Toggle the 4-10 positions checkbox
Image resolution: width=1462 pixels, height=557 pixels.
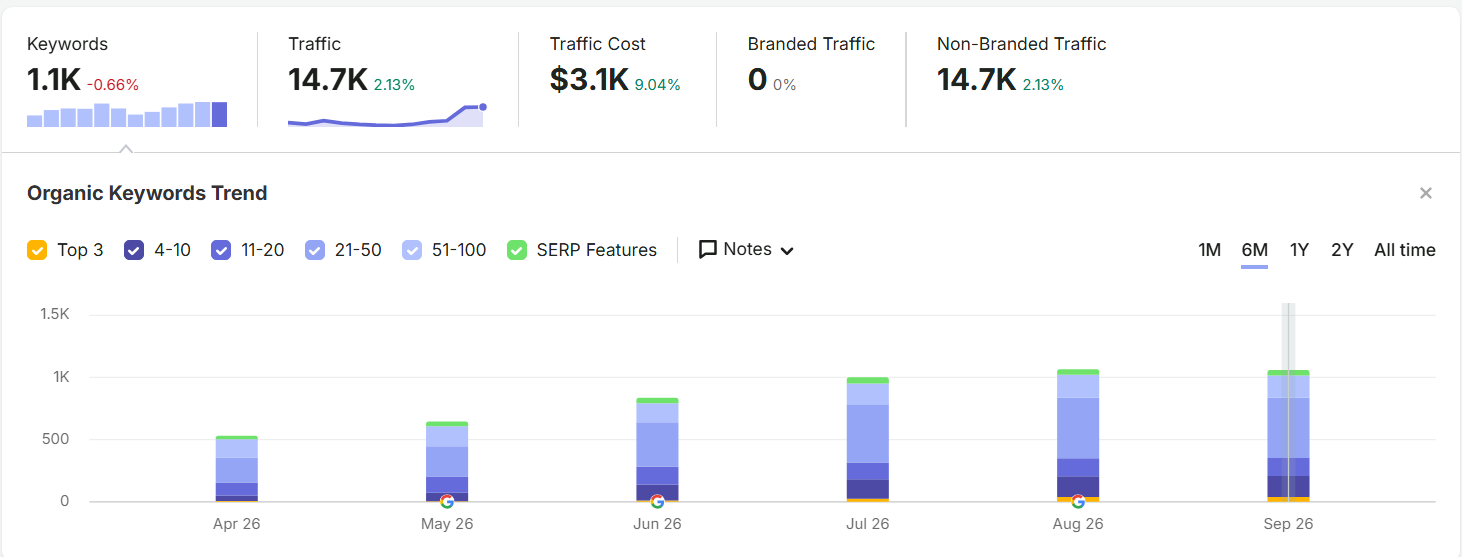[134, 250]
